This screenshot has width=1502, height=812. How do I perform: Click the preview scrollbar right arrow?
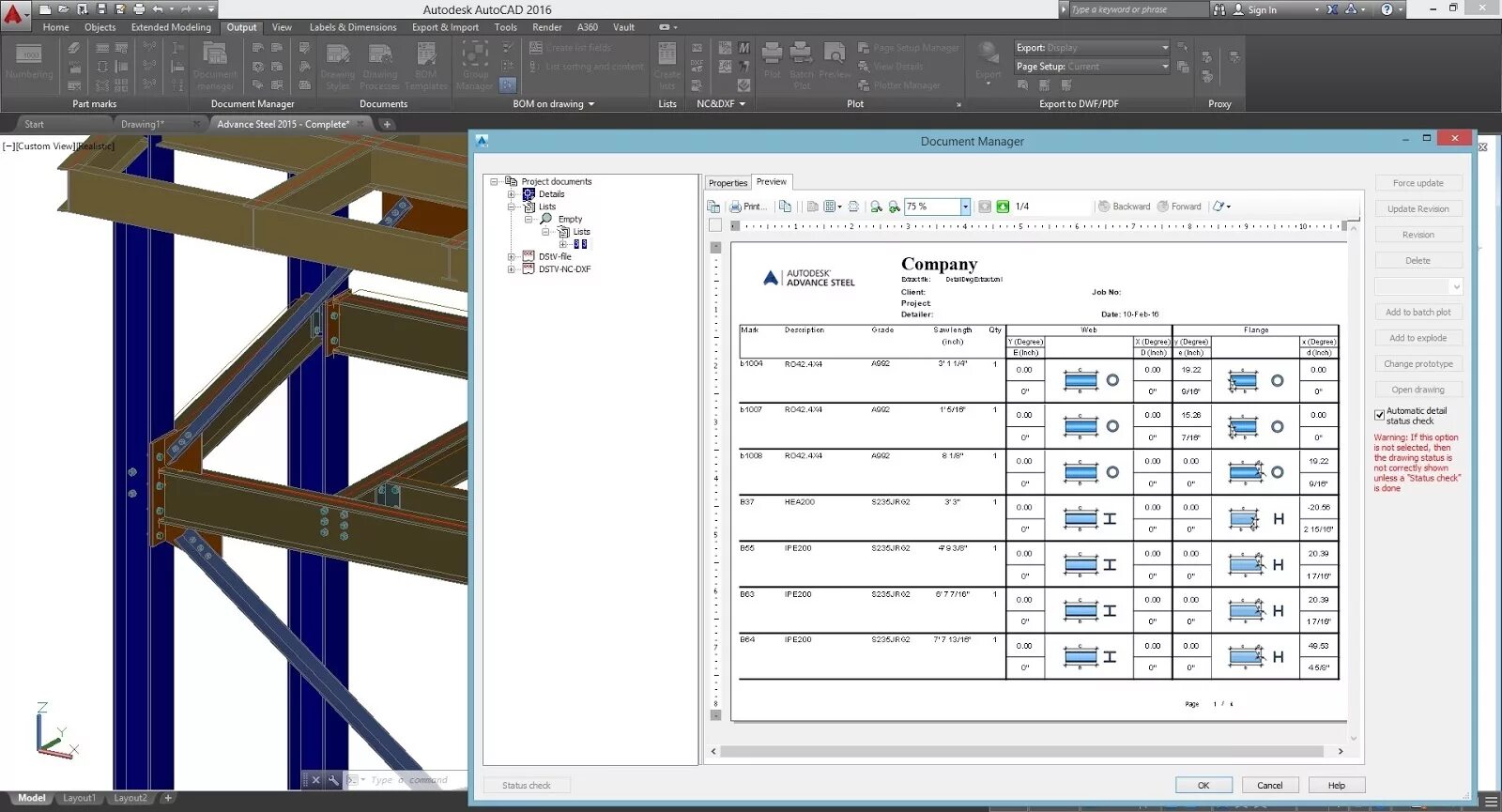(x=1341, y=751)
